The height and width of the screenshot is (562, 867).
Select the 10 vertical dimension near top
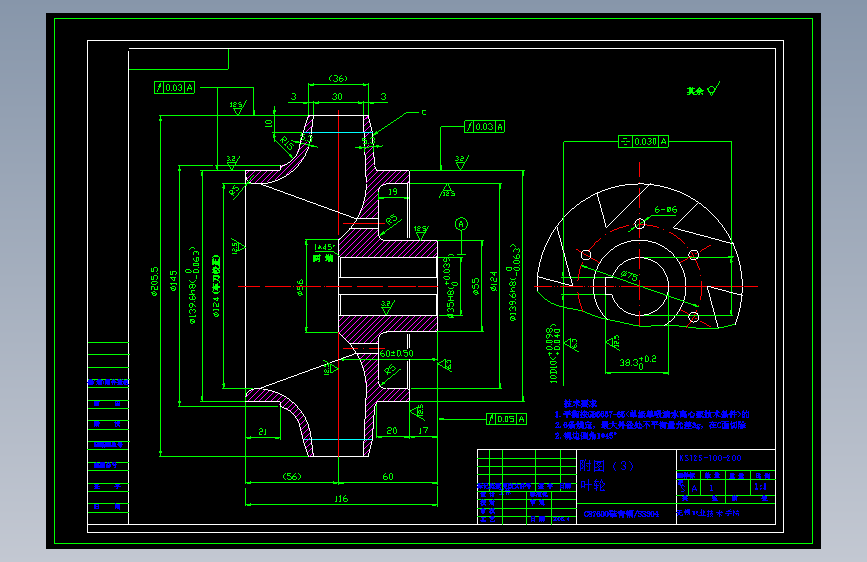(269, 123)
